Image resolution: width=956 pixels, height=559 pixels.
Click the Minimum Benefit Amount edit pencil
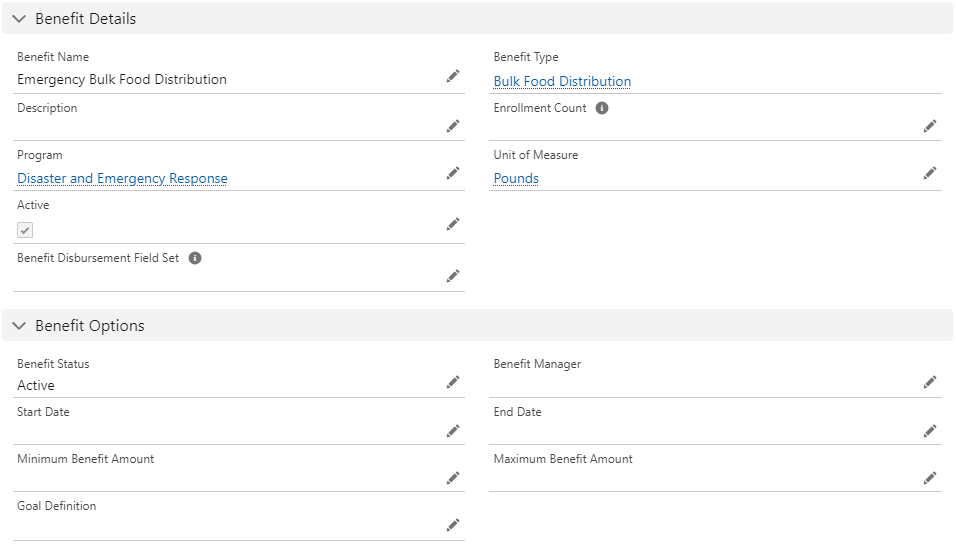pos(453,478)
